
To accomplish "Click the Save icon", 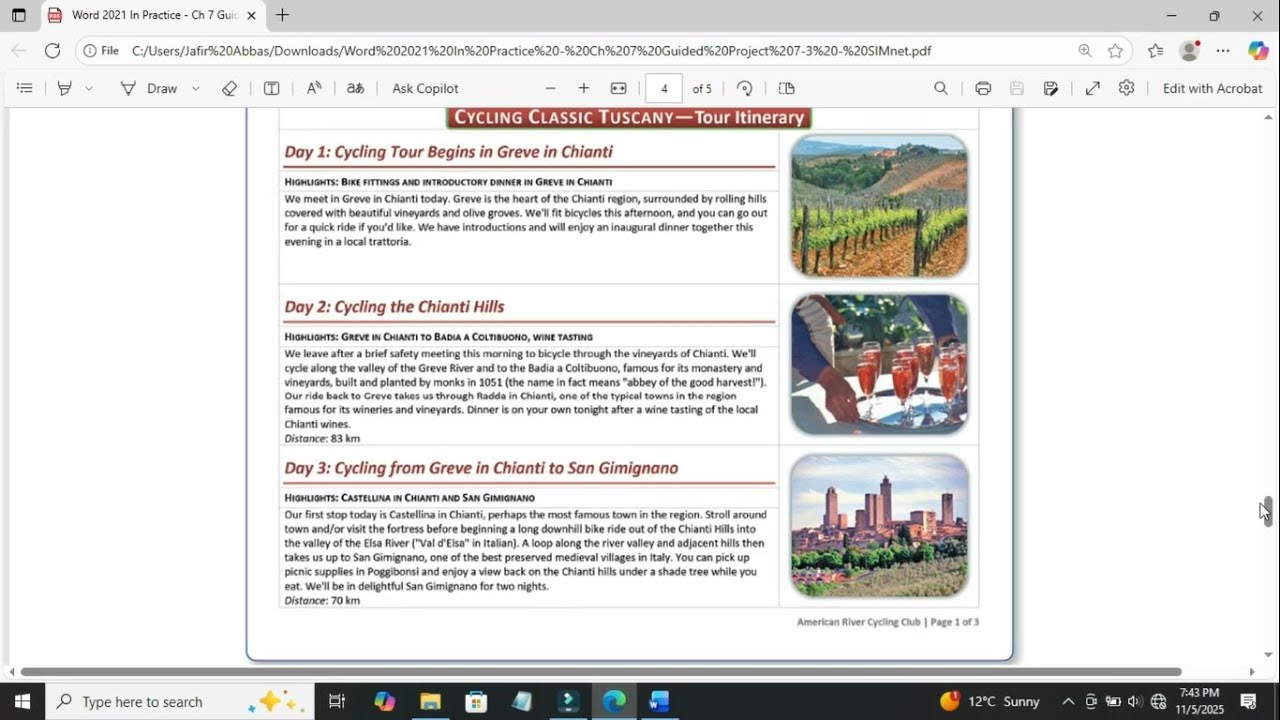I will point(1017,88).
